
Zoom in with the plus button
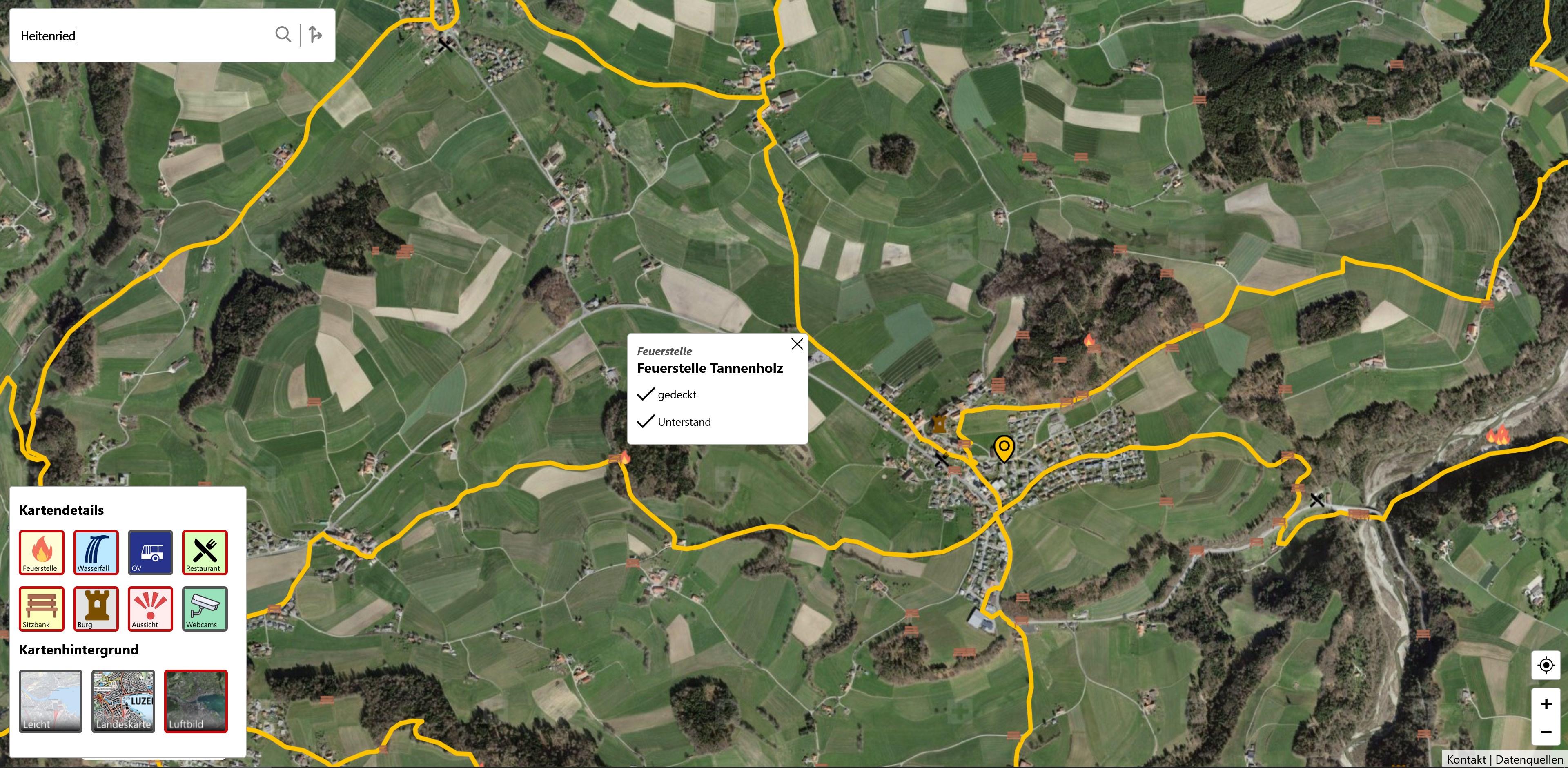(1546, 704)
